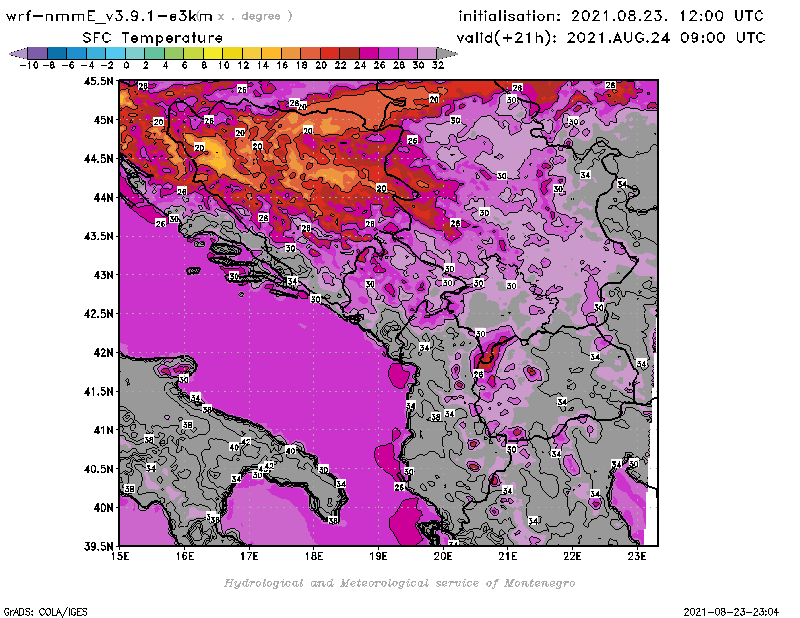Click the longitude axis label '22E'

(x=572, y=556)
